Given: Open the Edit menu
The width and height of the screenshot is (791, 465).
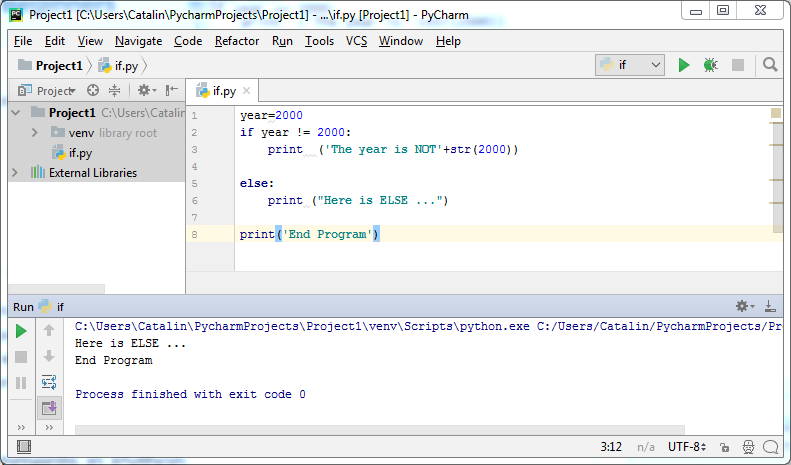Looking at the screenshot, I should 54,41.
